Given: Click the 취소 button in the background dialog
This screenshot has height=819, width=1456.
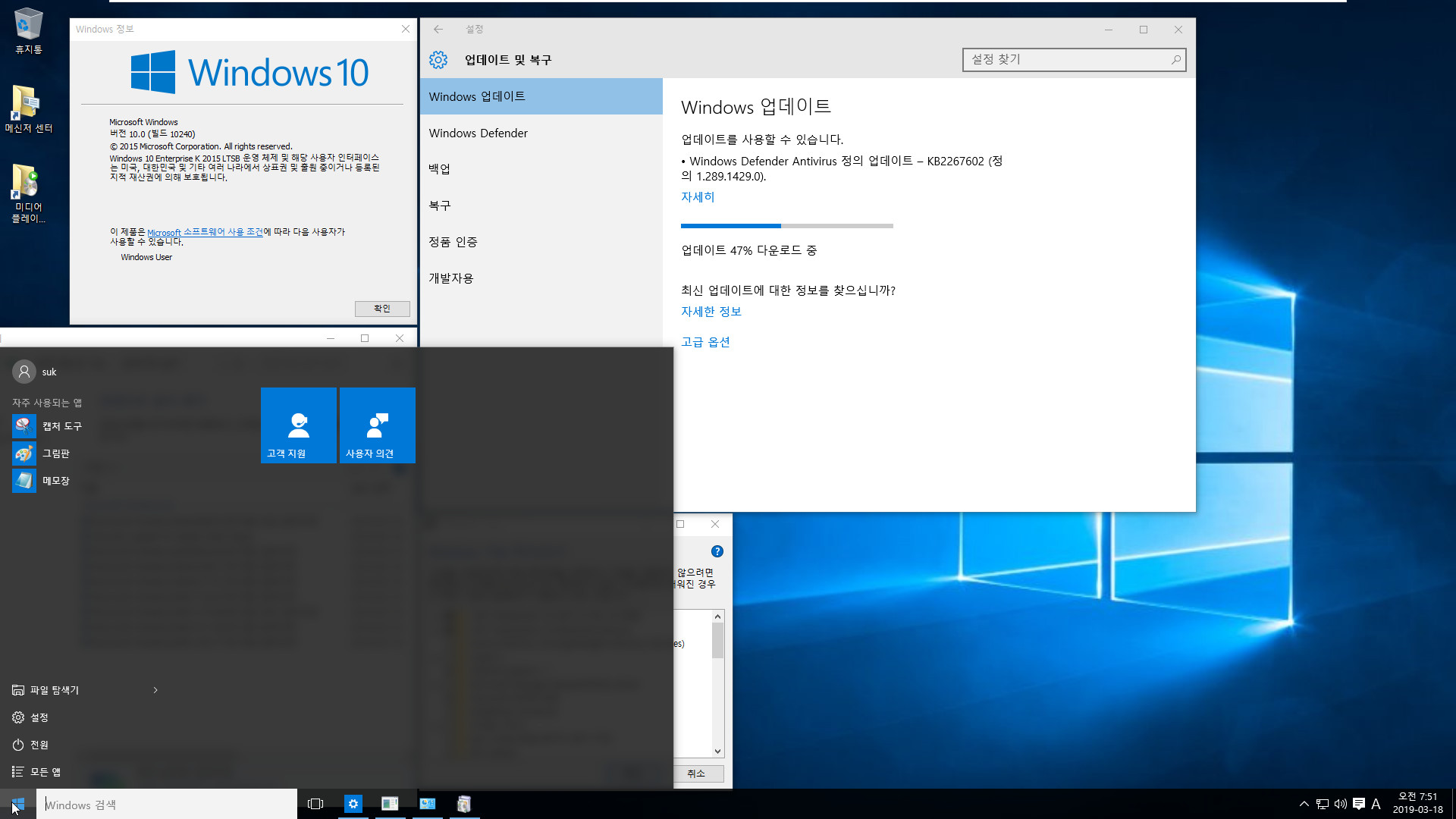Looking at the screenshot, I should click(696, 773).
